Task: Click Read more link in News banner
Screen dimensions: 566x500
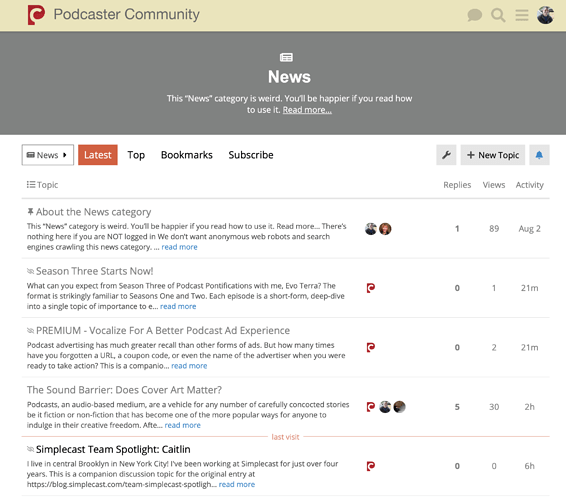Action: (307, 110)
